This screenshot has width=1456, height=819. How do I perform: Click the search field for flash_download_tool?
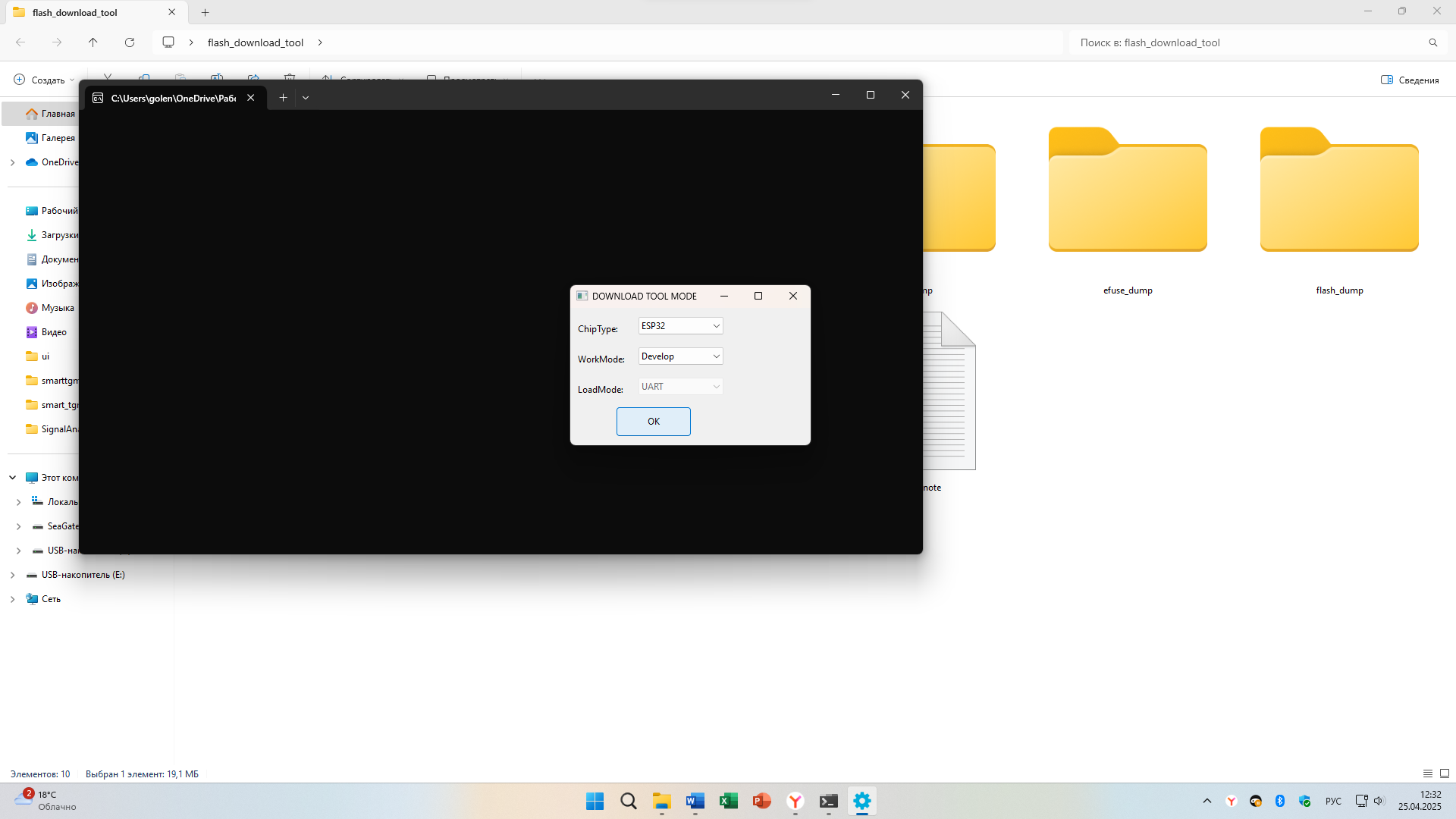(1251, 42)
